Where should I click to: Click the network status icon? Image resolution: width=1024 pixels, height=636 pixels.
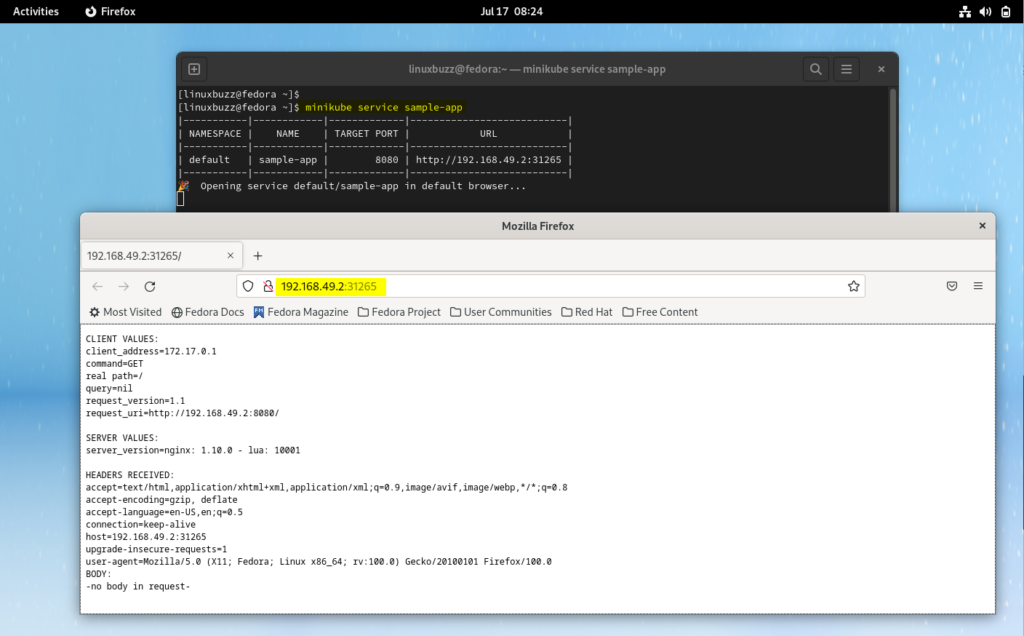pos(965,12)
